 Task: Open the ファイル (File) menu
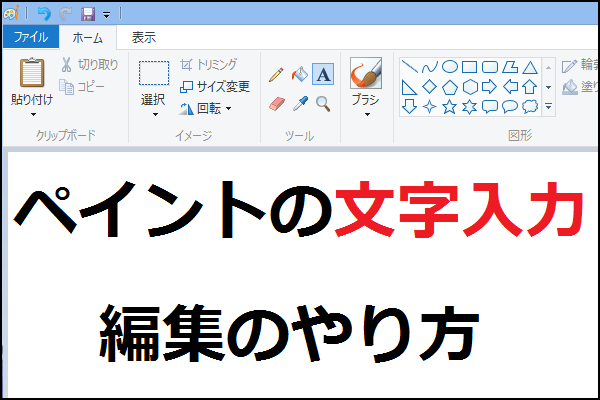click(31, 38)
